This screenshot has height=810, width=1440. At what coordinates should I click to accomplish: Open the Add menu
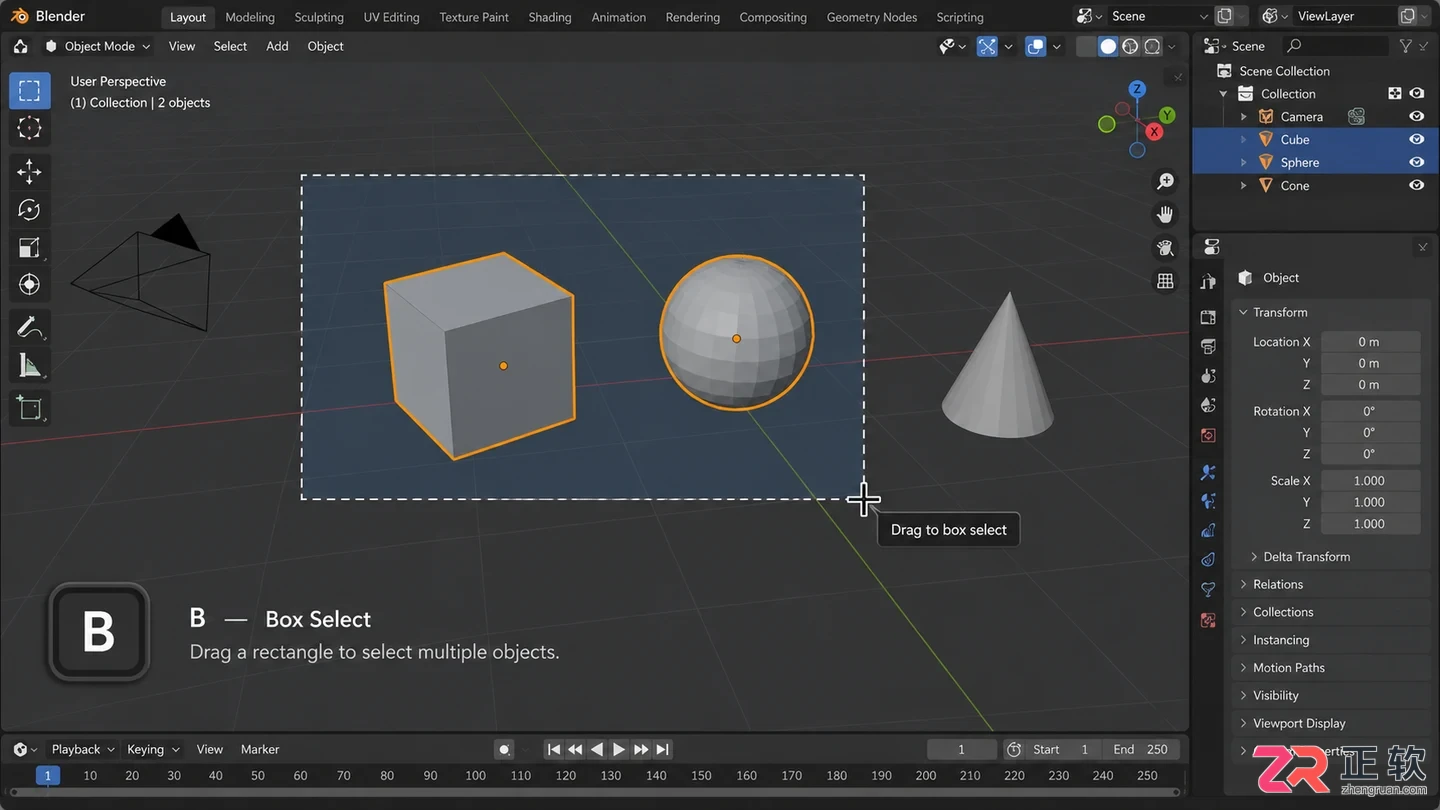(277, 46)
